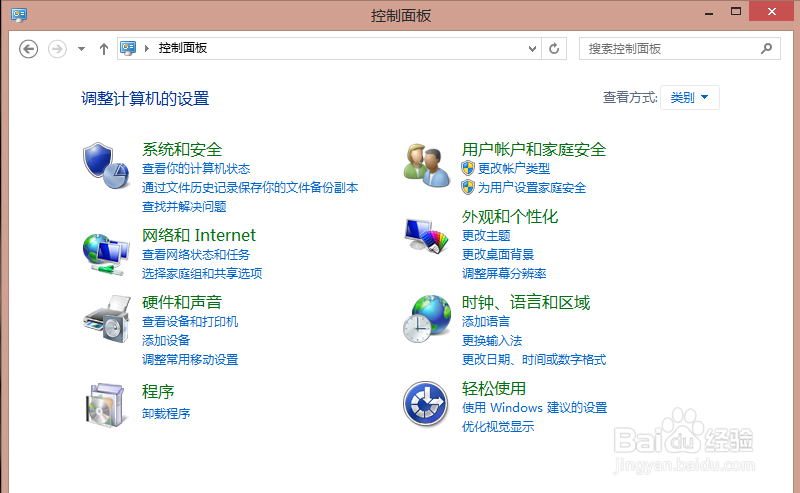The image size is (800, 493).
Task: Click 优化视觉显示 link
Action: click(498, 426)
